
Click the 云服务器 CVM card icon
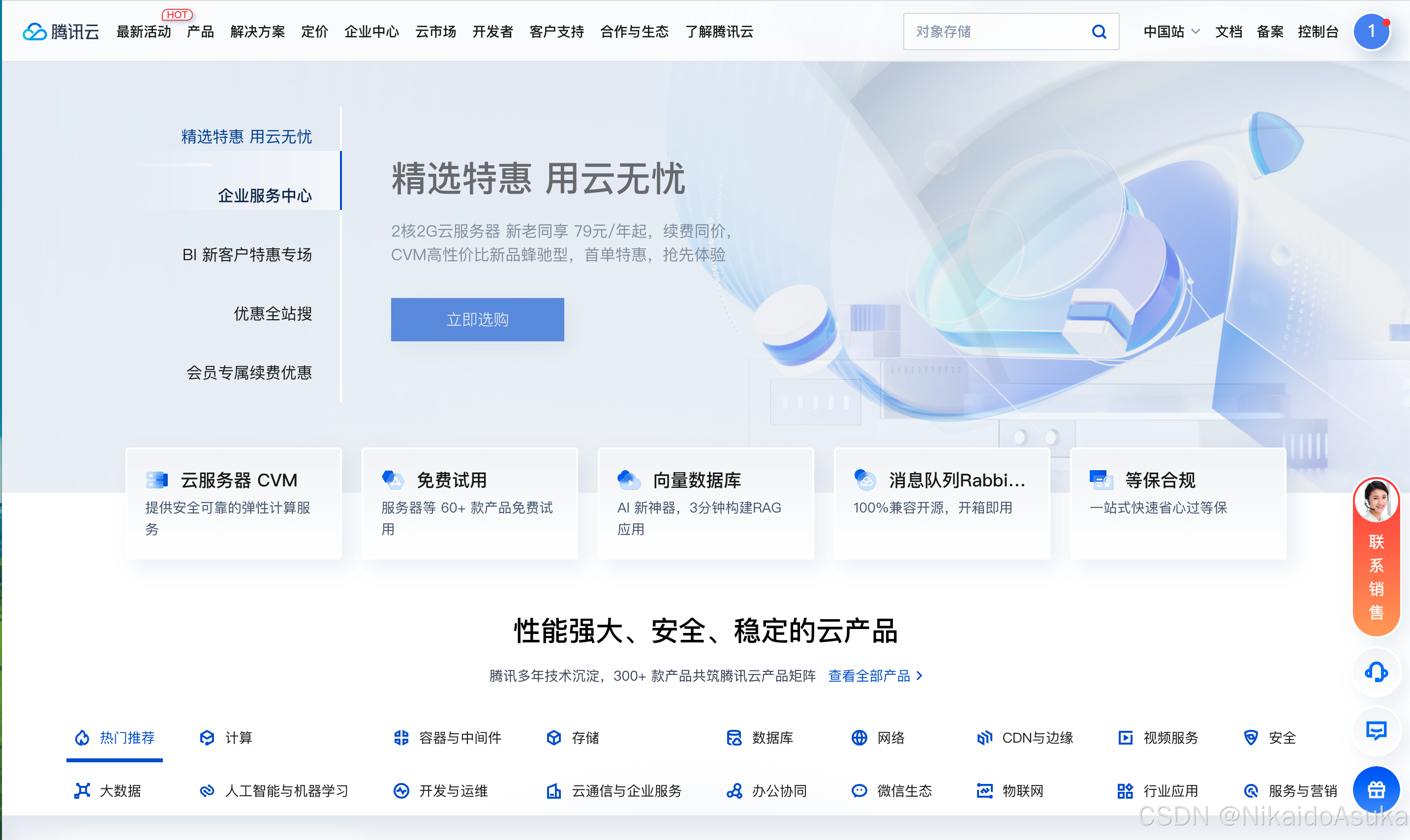pyautogui.click(x=157, y=480)
